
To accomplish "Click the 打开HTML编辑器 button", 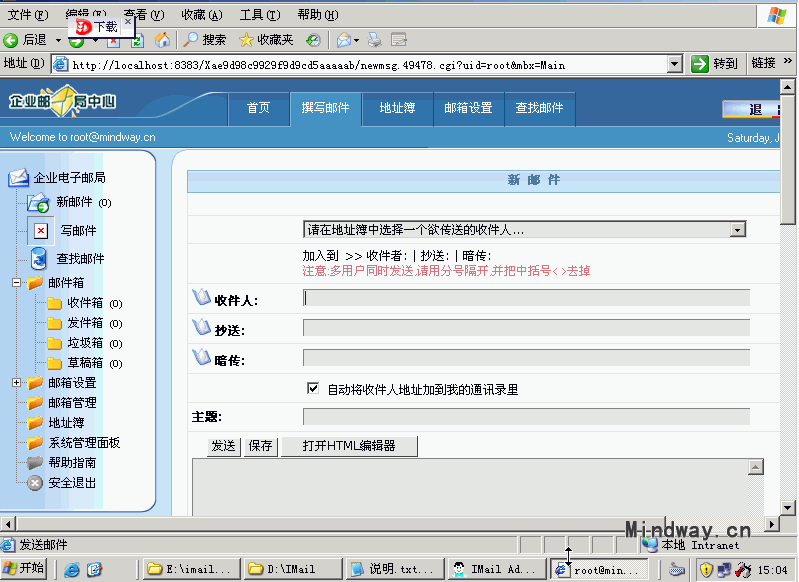I will [348, 446].
